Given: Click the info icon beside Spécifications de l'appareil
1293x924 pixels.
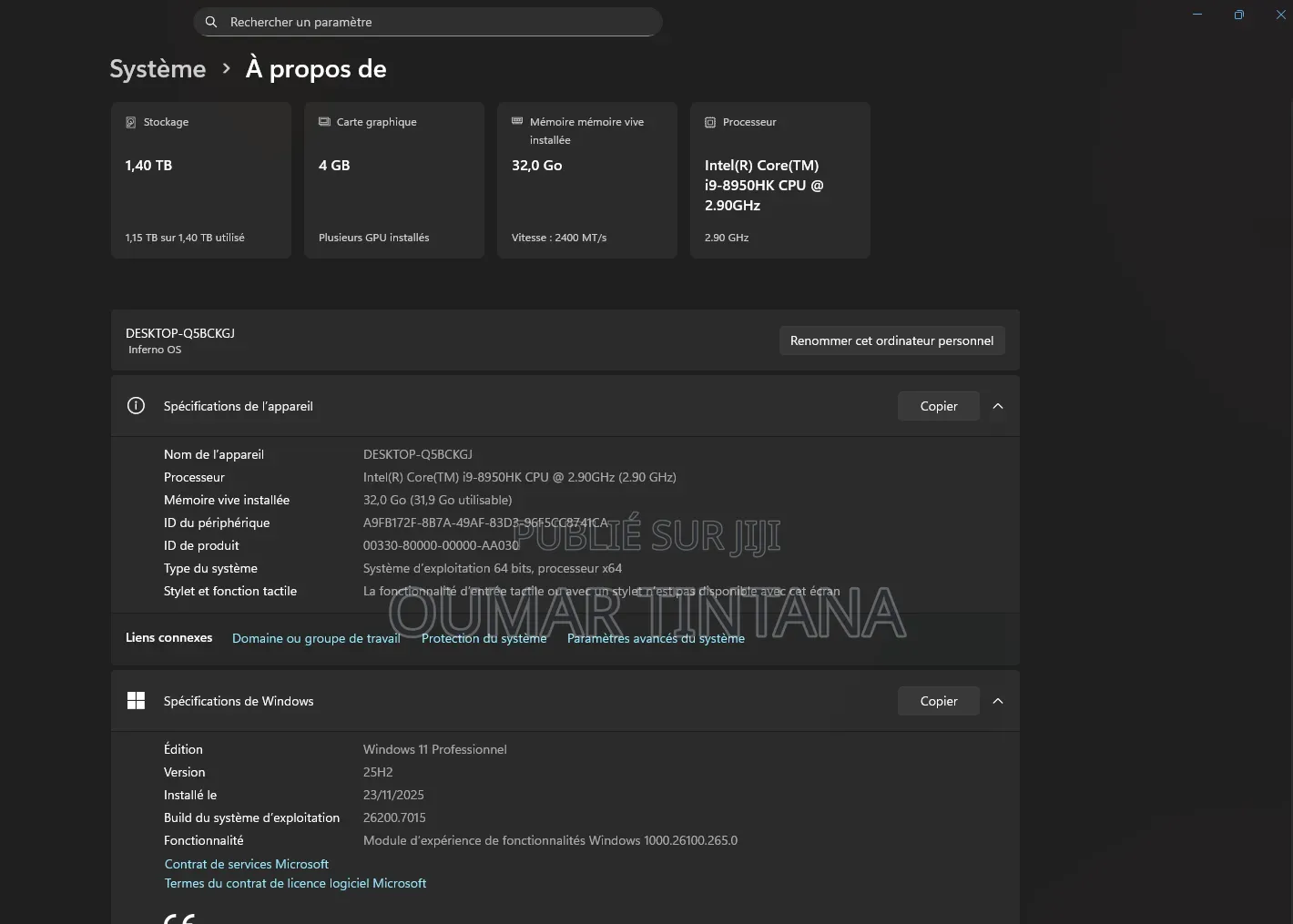Looking at the screenshot, I should pos(136,406).
